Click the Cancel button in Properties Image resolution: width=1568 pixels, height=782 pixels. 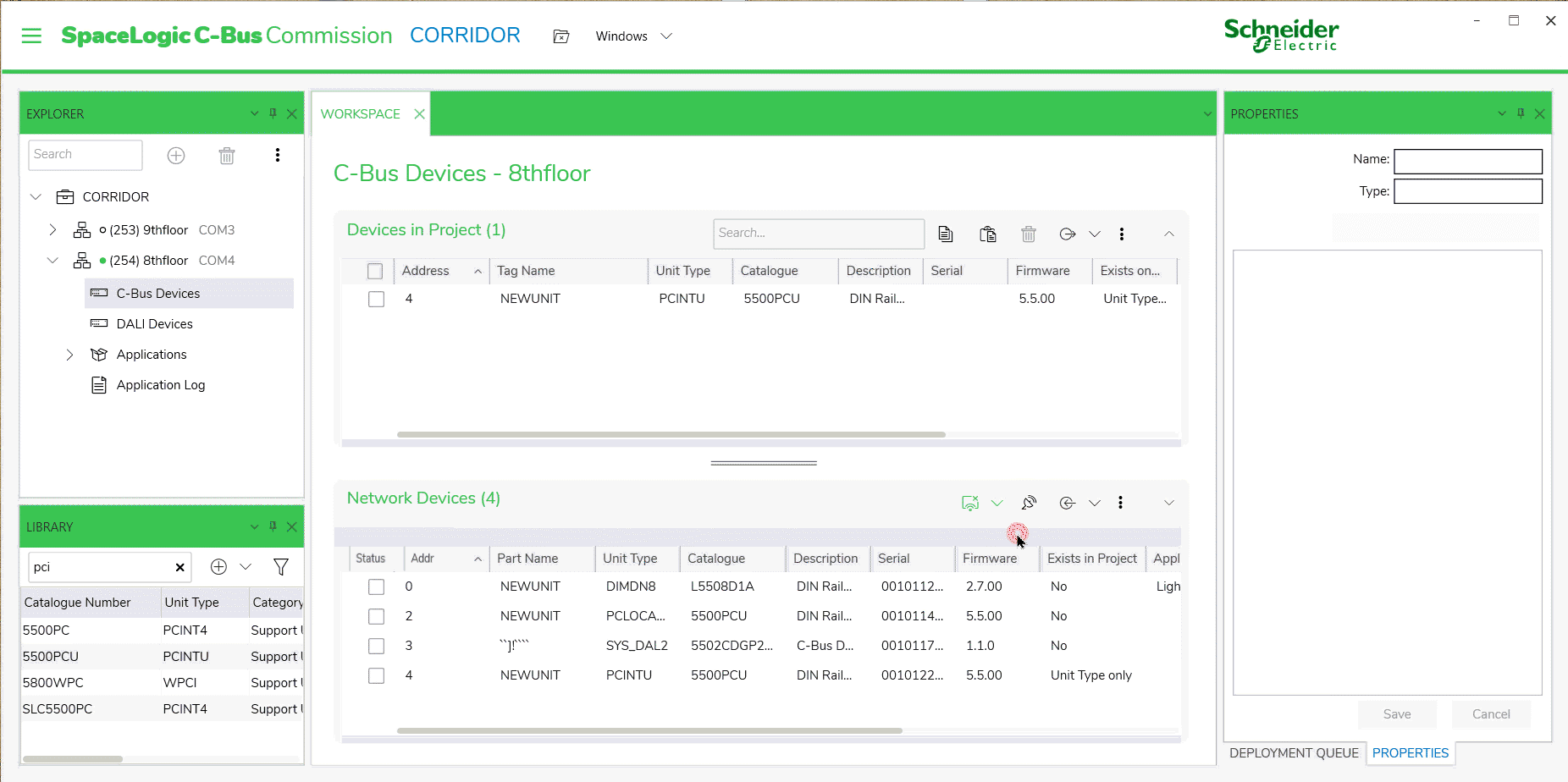(x=1491, y=714)
